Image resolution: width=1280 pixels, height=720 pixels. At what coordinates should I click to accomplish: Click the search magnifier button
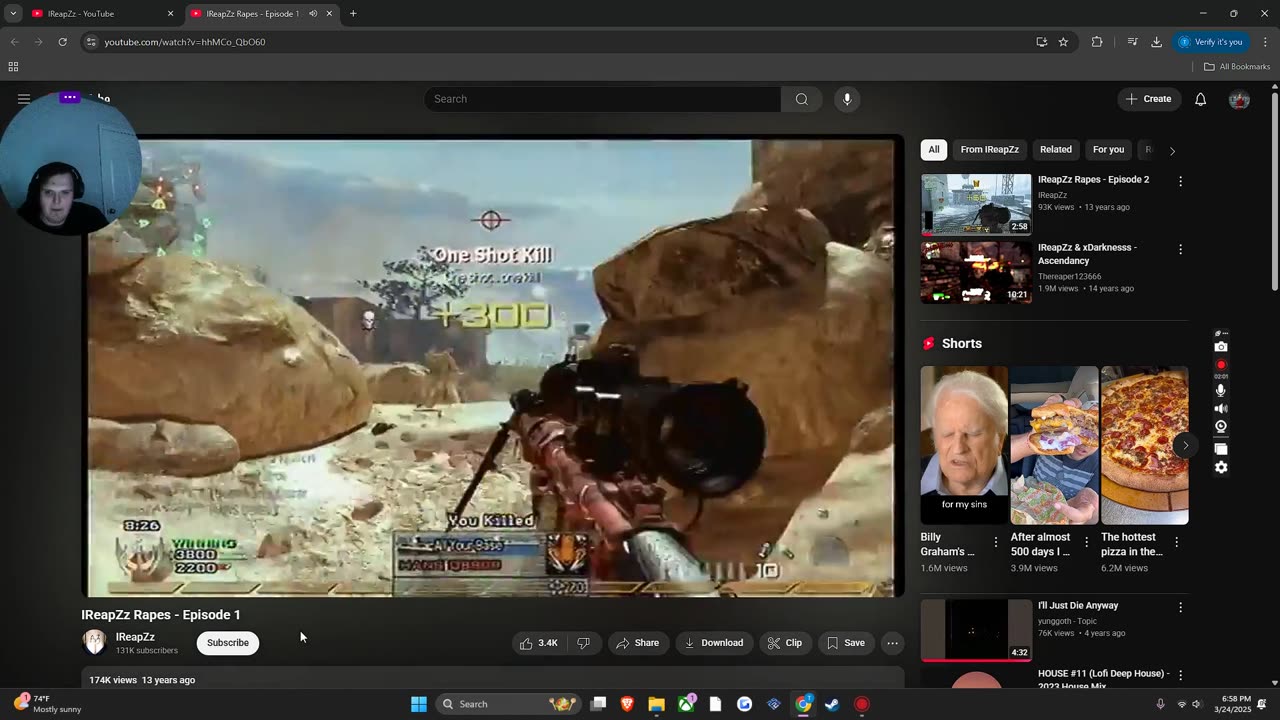(801, 99)
